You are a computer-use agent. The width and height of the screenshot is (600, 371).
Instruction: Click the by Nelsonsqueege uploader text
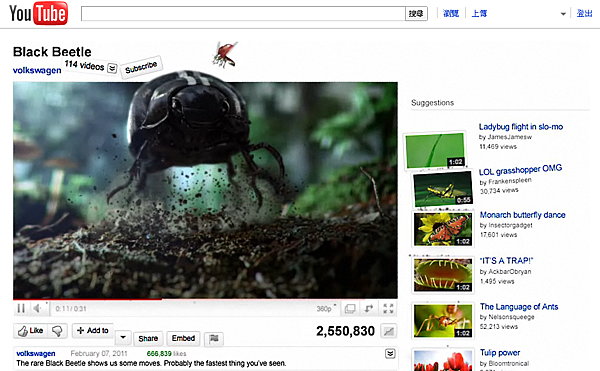pyautogui.click(x=507, y=317)
